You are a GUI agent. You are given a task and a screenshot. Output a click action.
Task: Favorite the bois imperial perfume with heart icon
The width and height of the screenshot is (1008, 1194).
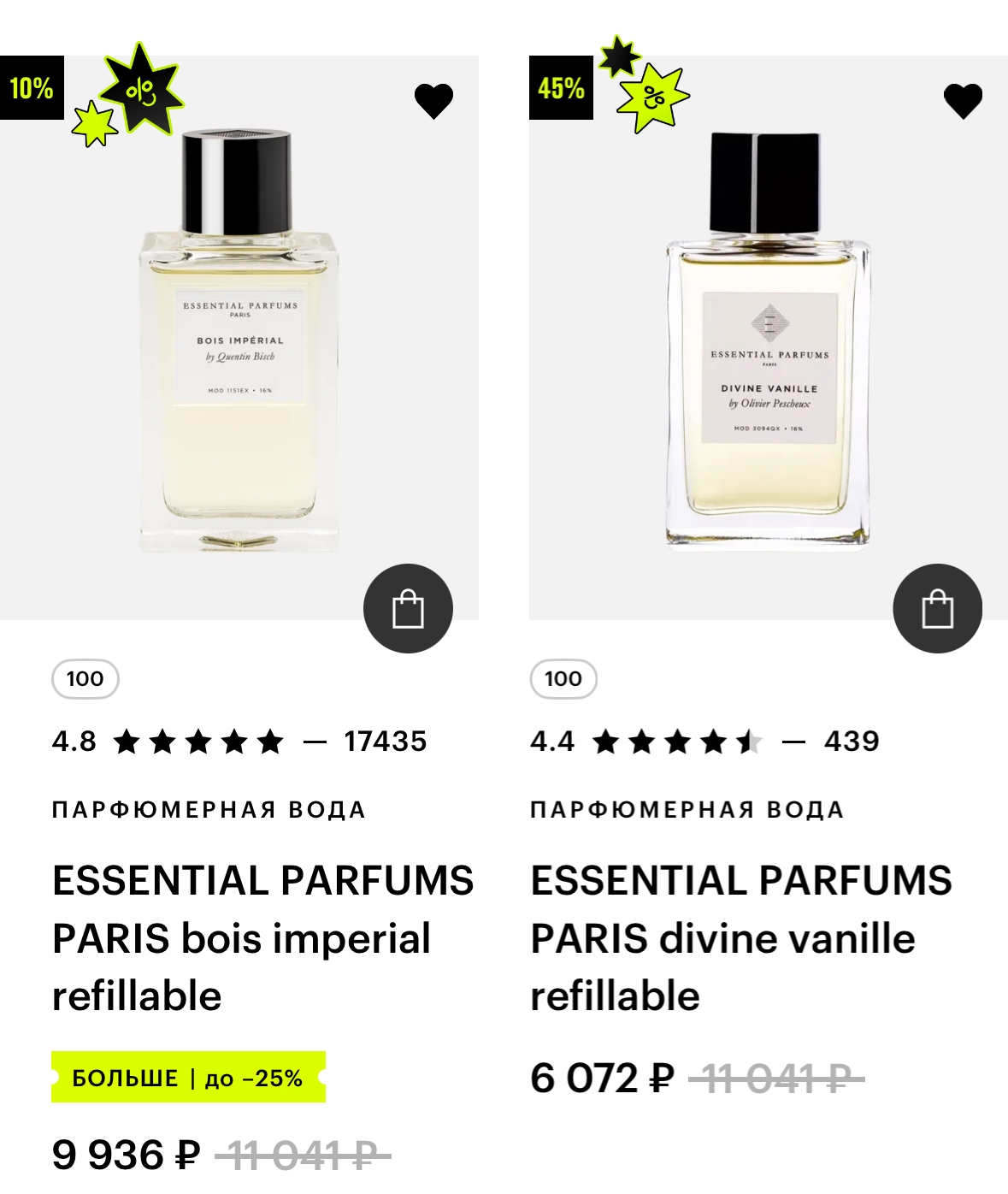[x=433, y=101]
